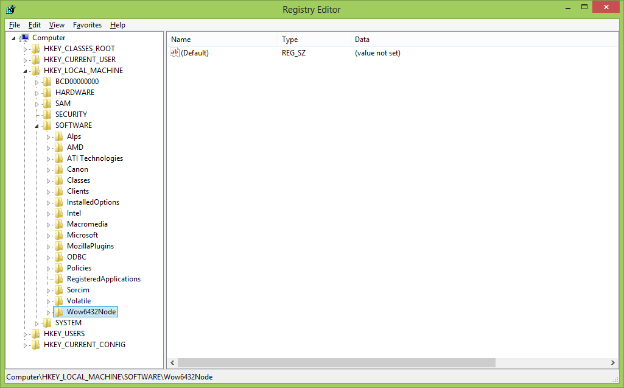Expand the HKEY_CURRENT_USER key
This screenshot has height=388, width=624.
pos(25,60)
